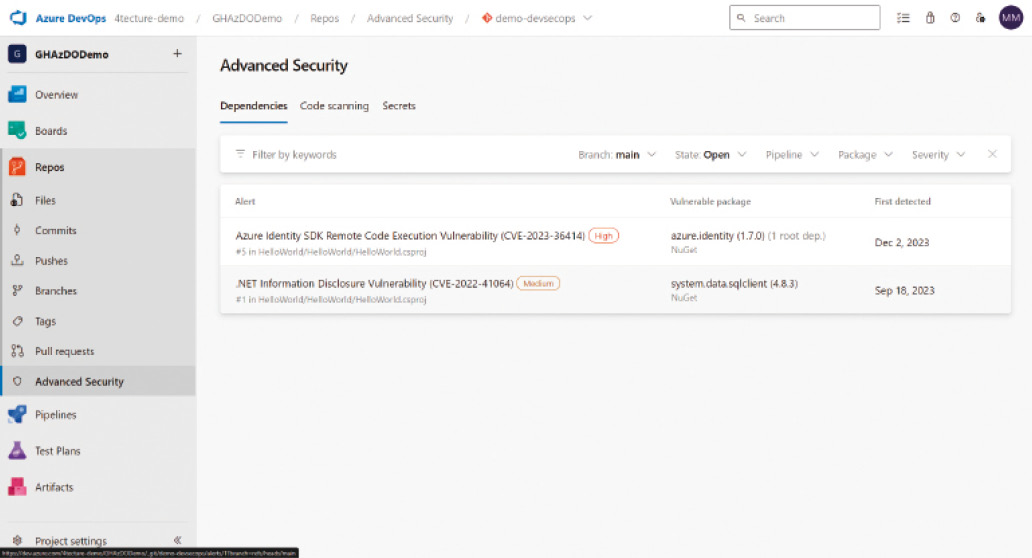Open the Branch: main dropdown
The image size is (1032, 558).
pos(617,155)
